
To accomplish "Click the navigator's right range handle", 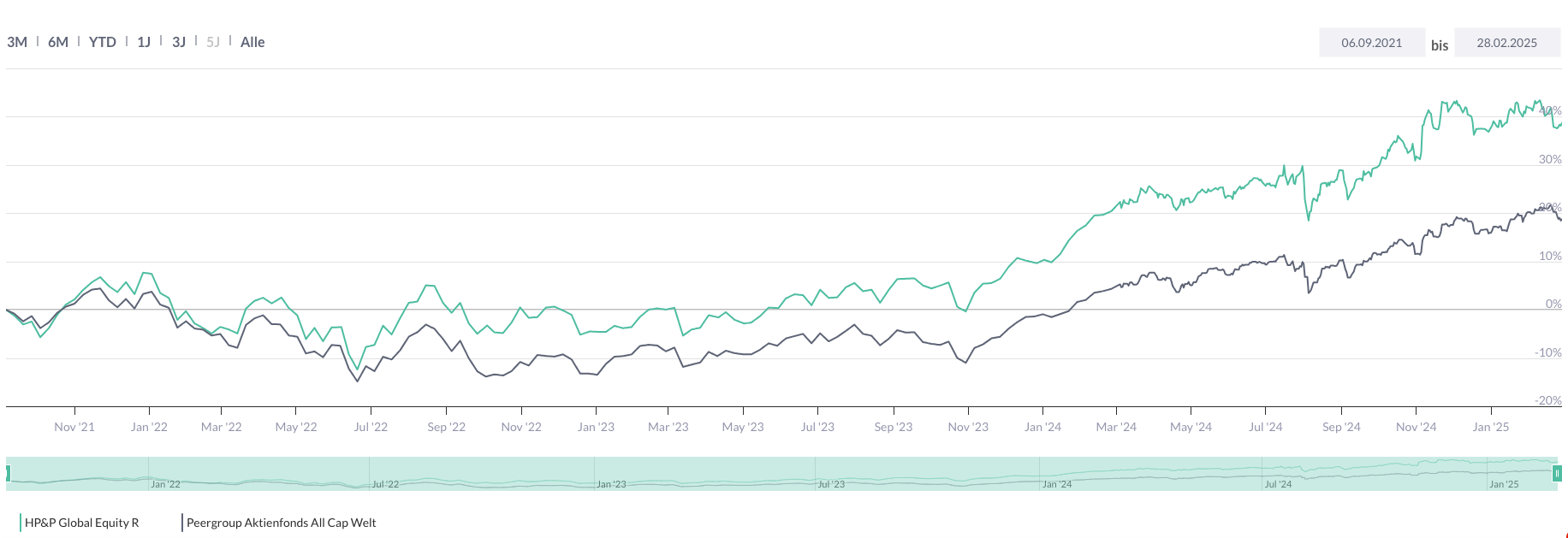I will (1557, 473).
